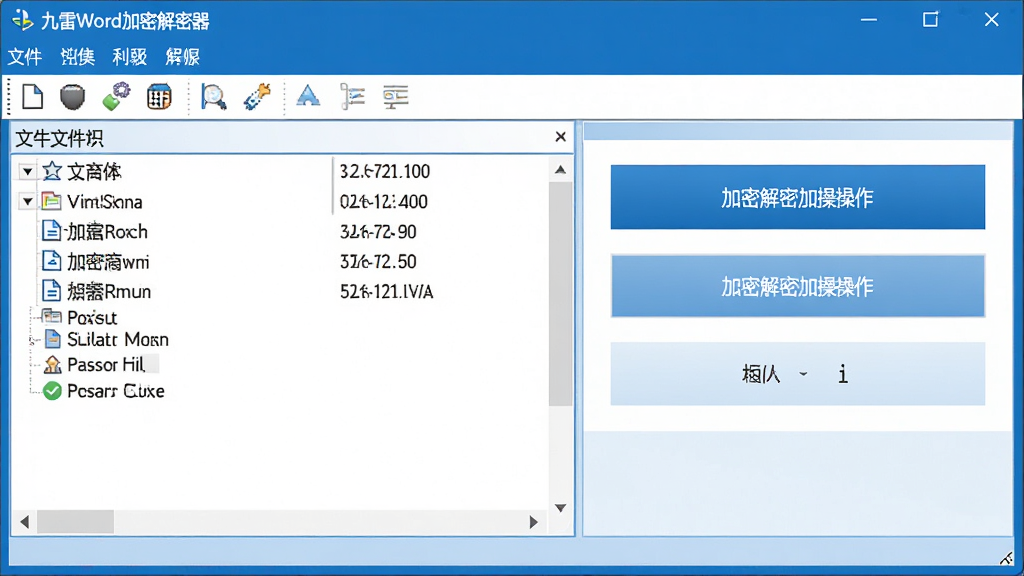
Task: Click the blank new document toolbar icon
Action: [32, 97]
